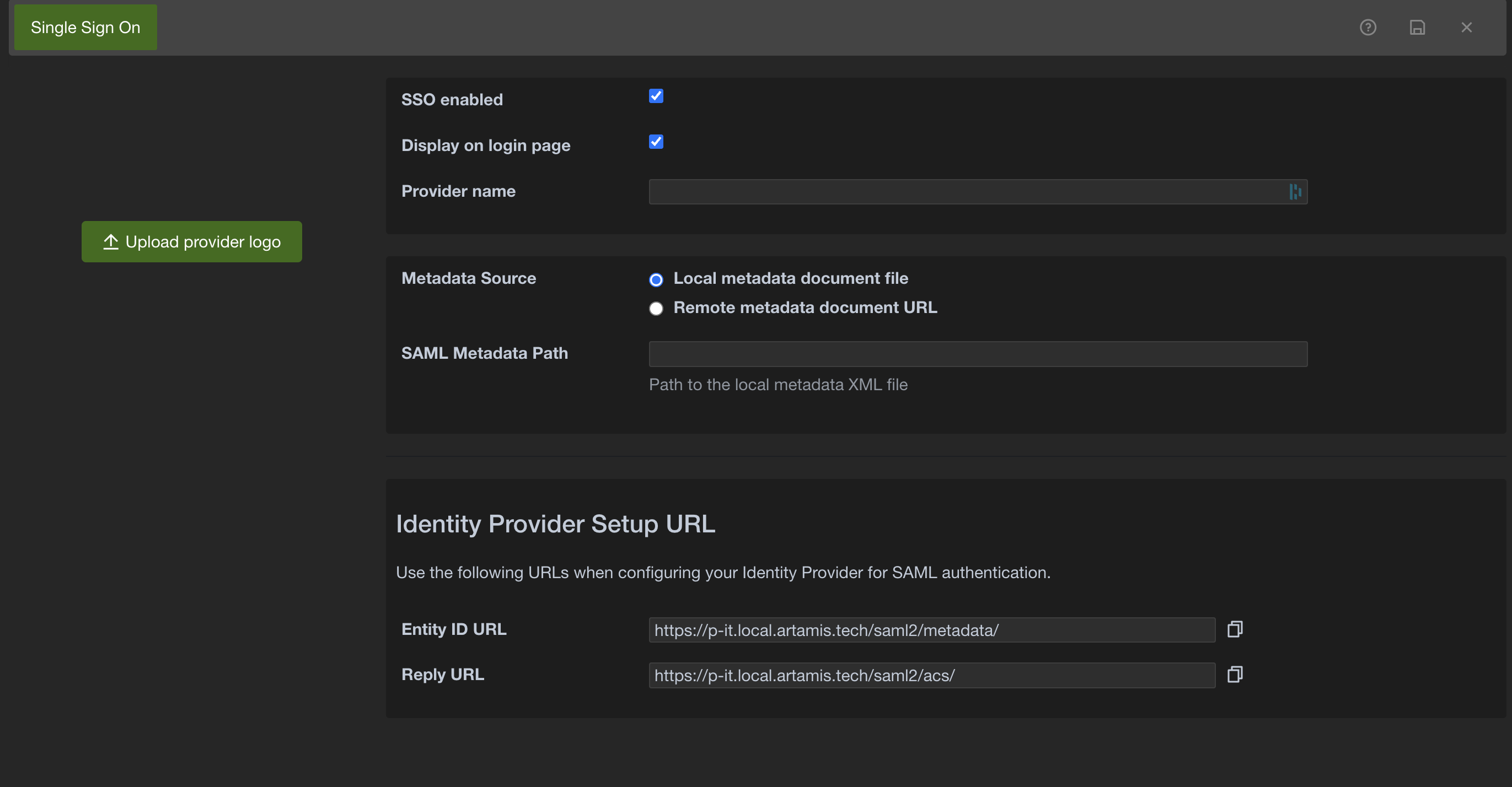Click the Identity Provider Setup URL heading
This screenshot has width=1512, height=787.
click(556, 524)
